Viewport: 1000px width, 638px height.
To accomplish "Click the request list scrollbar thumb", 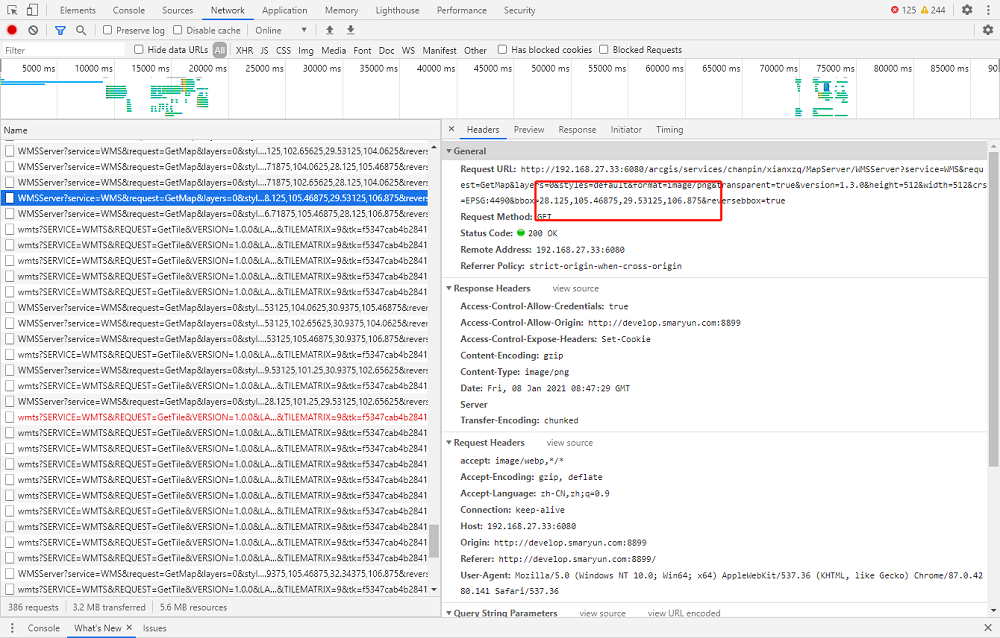I will click(x=434, y=541).
